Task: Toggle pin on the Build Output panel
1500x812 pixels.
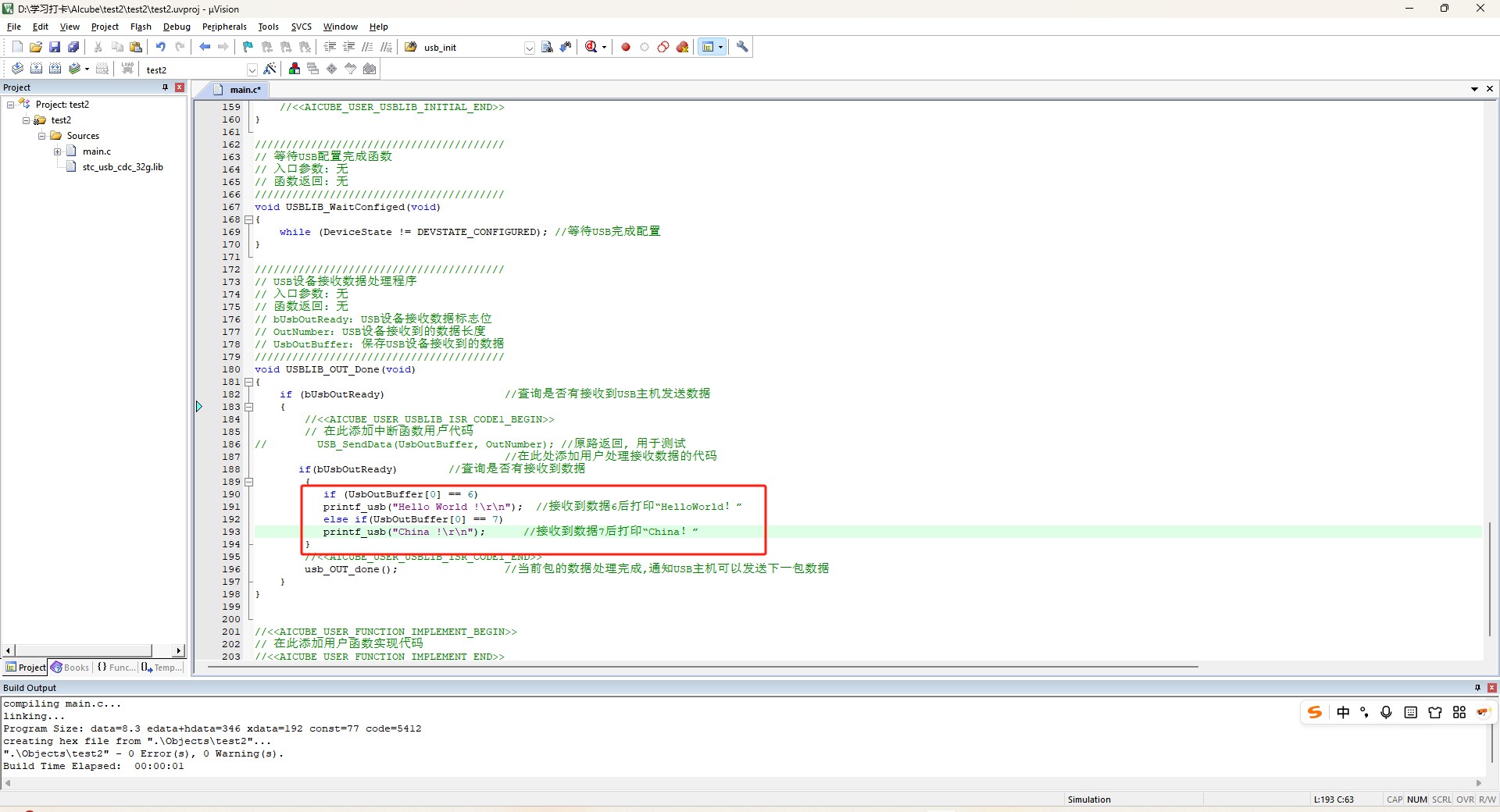Action: (x=1477, y=688)
